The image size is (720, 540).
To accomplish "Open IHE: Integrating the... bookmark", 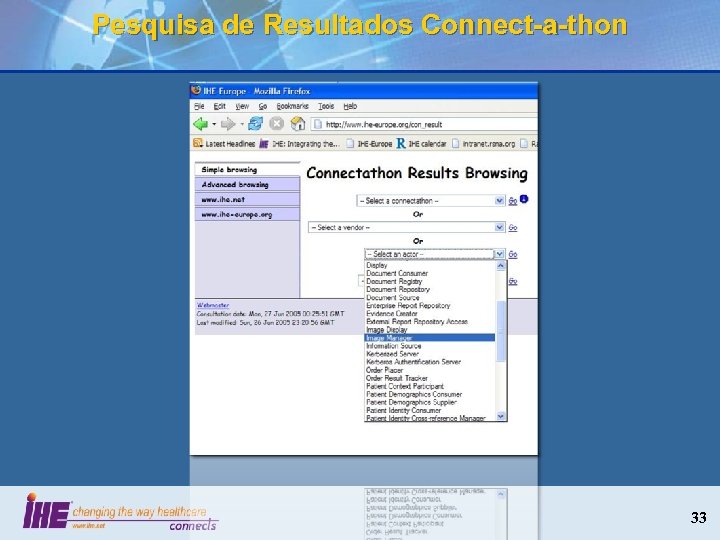I will tap(299, 144).
